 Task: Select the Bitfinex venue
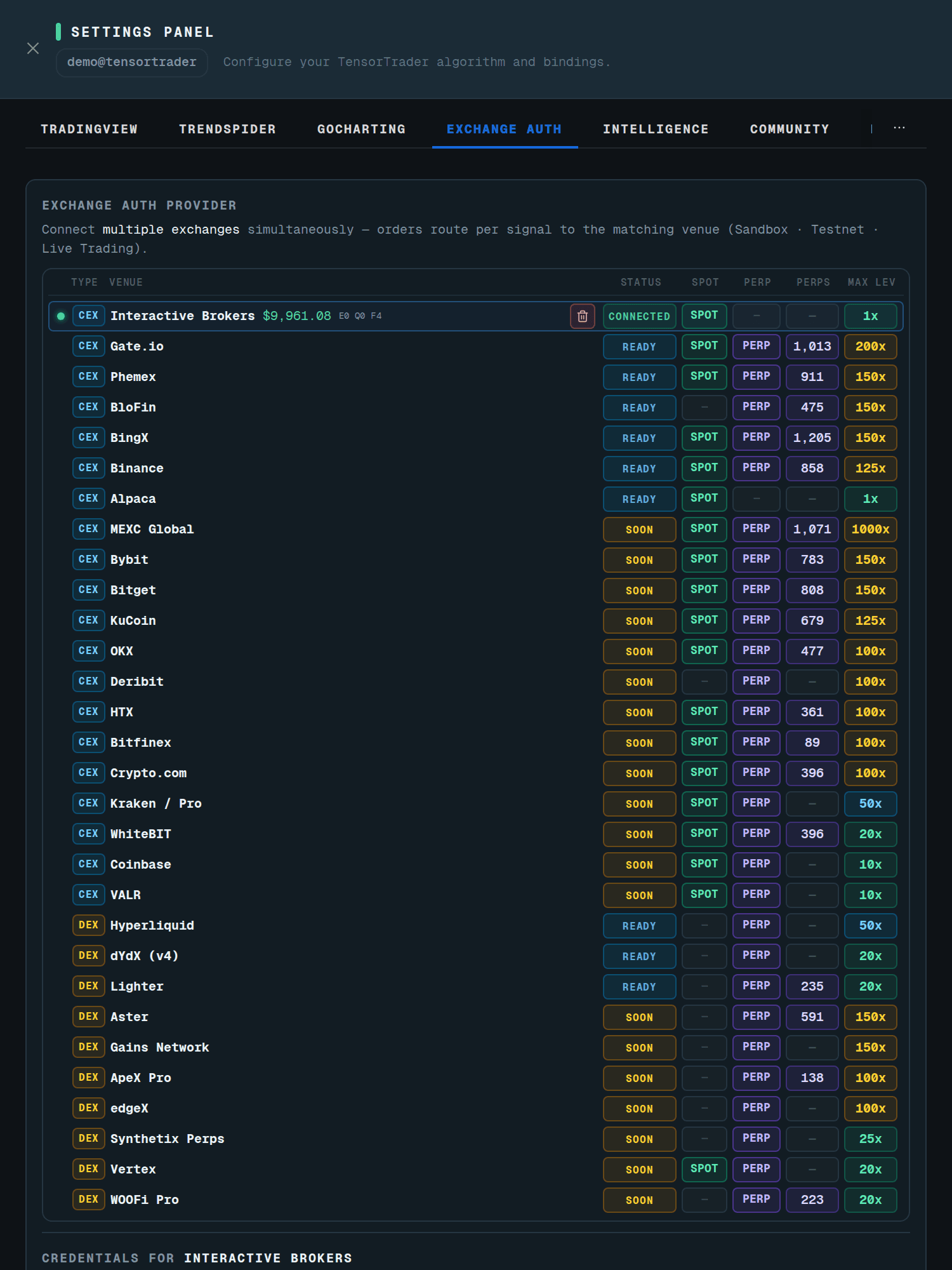click(x=476, y=743)
